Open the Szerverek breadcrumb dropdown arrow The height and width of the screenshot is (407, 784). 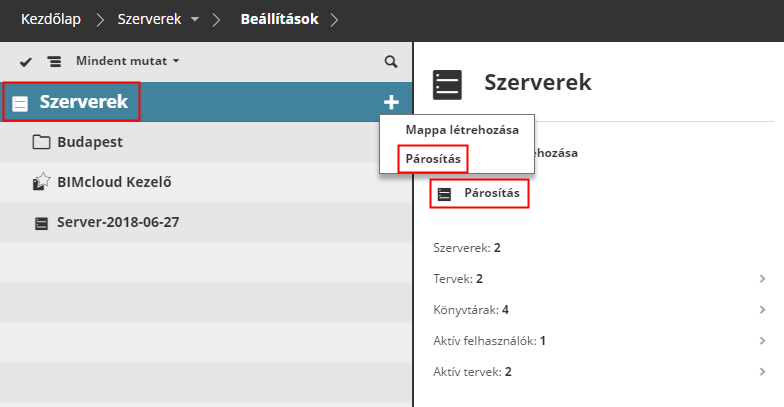(194, 19)
